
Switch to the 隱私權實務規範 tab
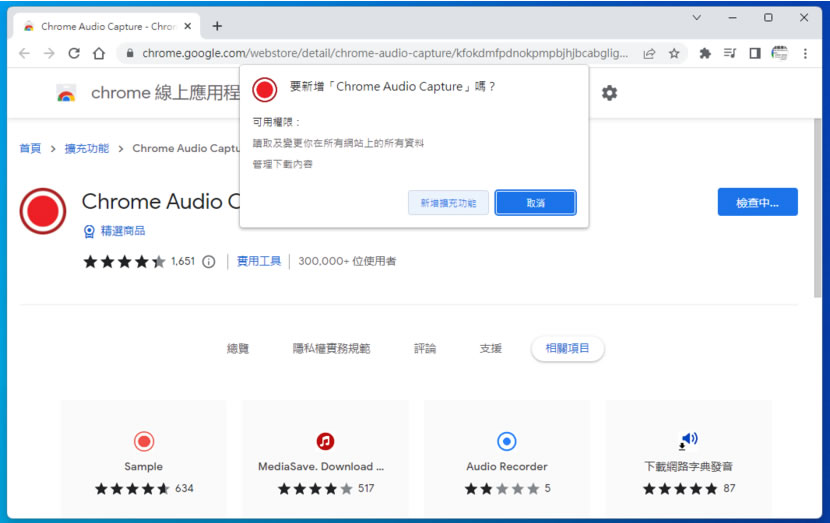point(331,348)
